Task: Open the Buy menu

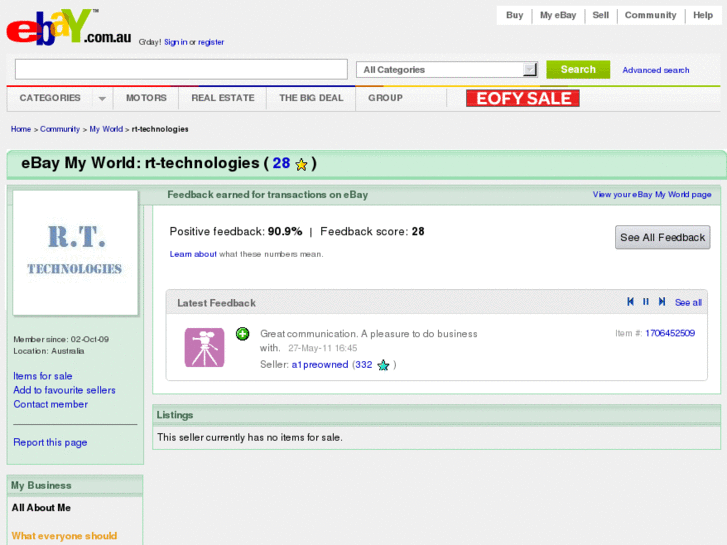Action: tap(514, 15)
